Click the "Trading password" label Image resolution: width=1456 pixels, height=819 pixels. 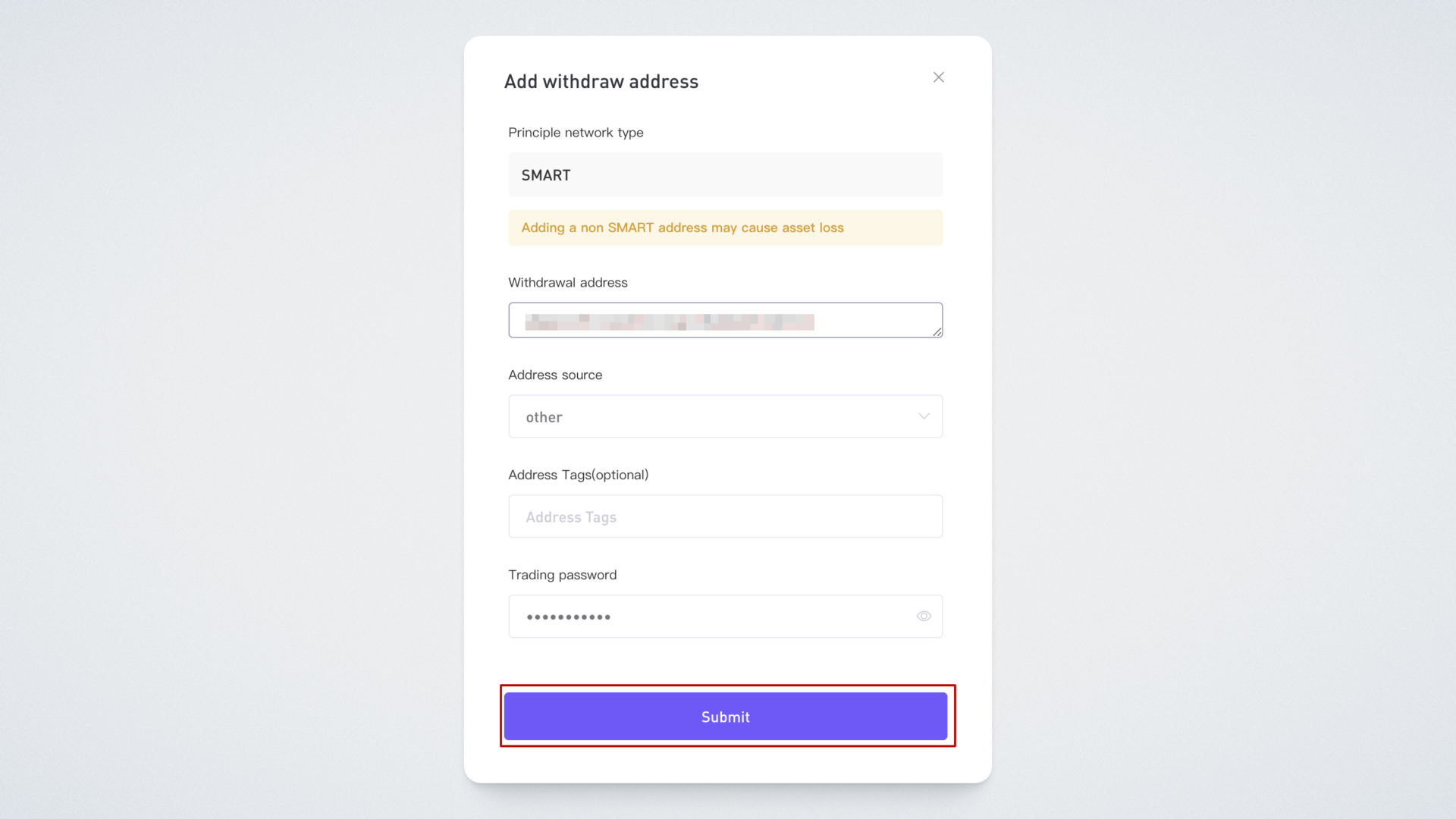point(562,575)
